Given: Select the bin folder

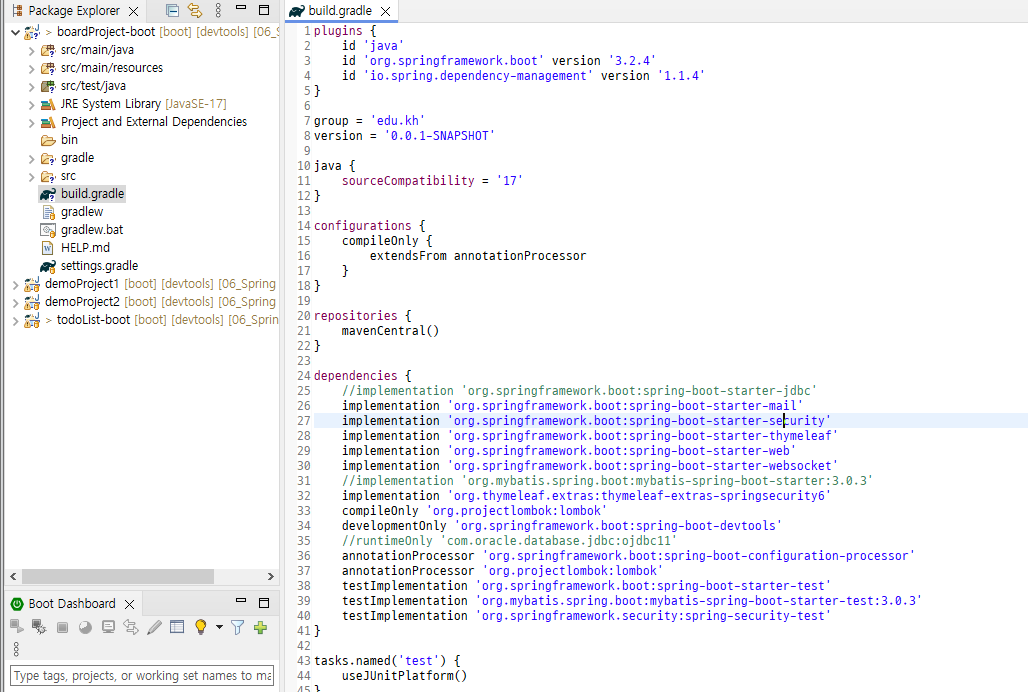Looking at the screenshot, I should [x=69, y=140].
